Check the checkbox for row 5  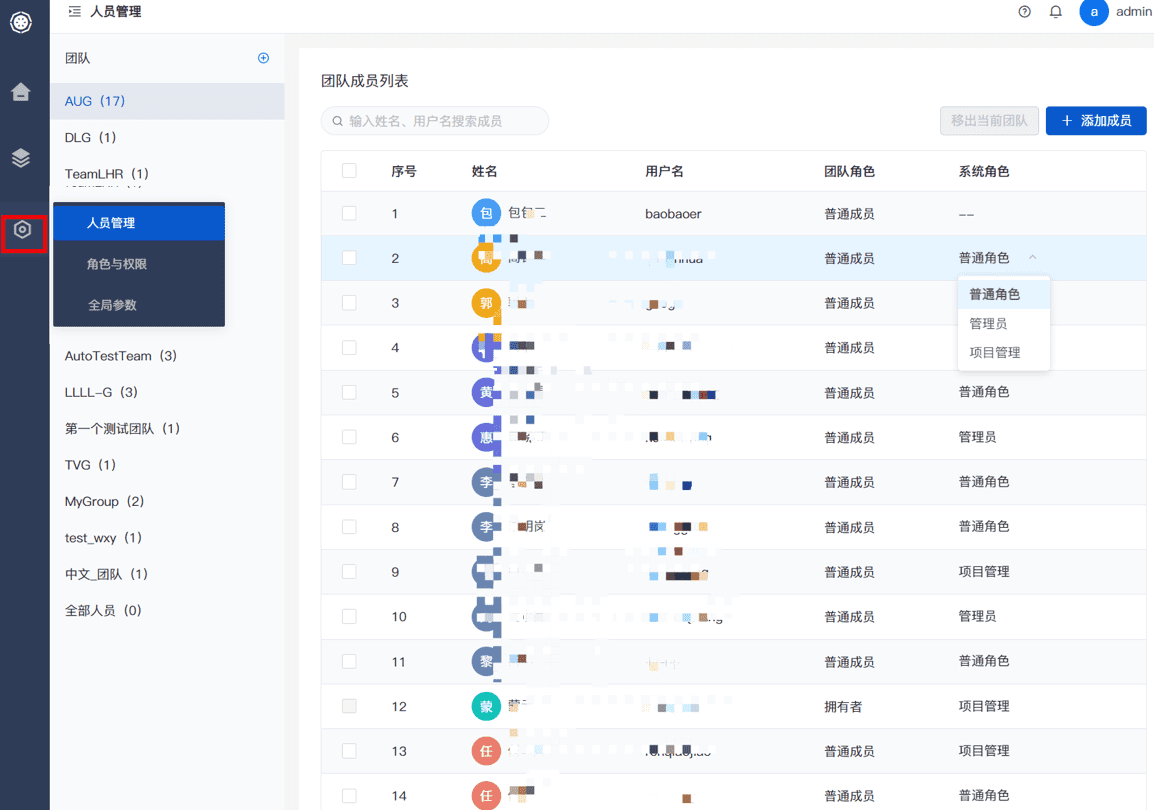pos(350,392)
